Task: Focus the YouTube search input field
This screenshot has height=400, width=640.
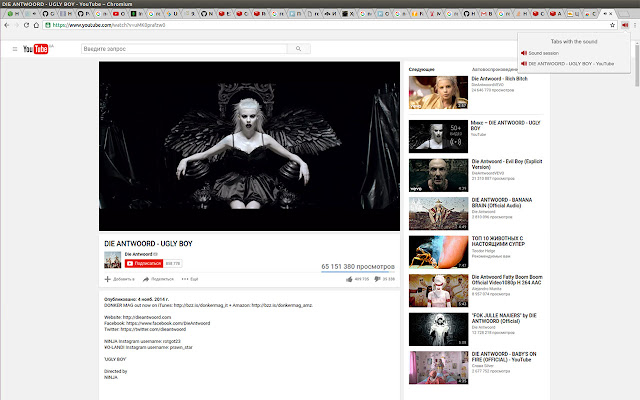Action: [x=184, y=49]
